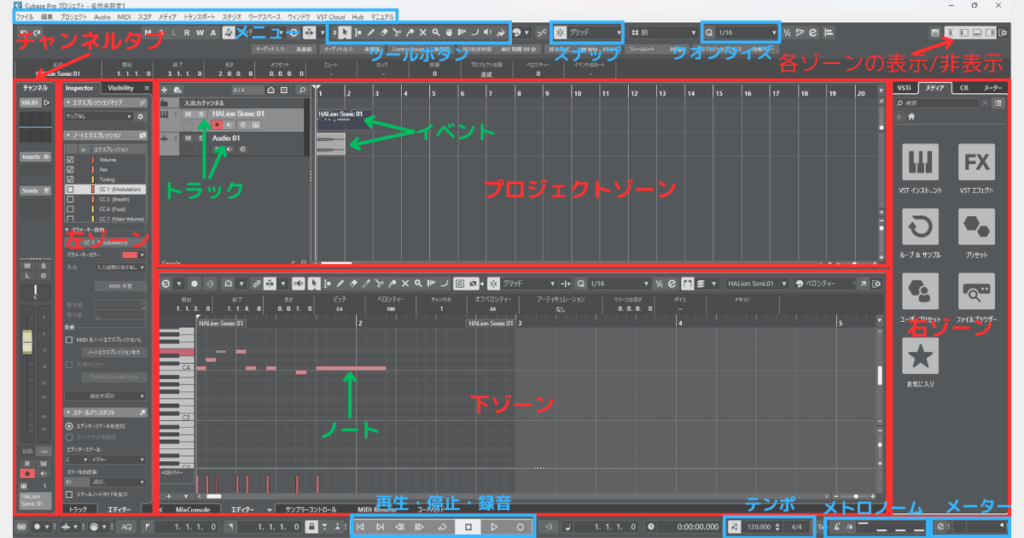Select the editor scale radio button

(69, 426)
